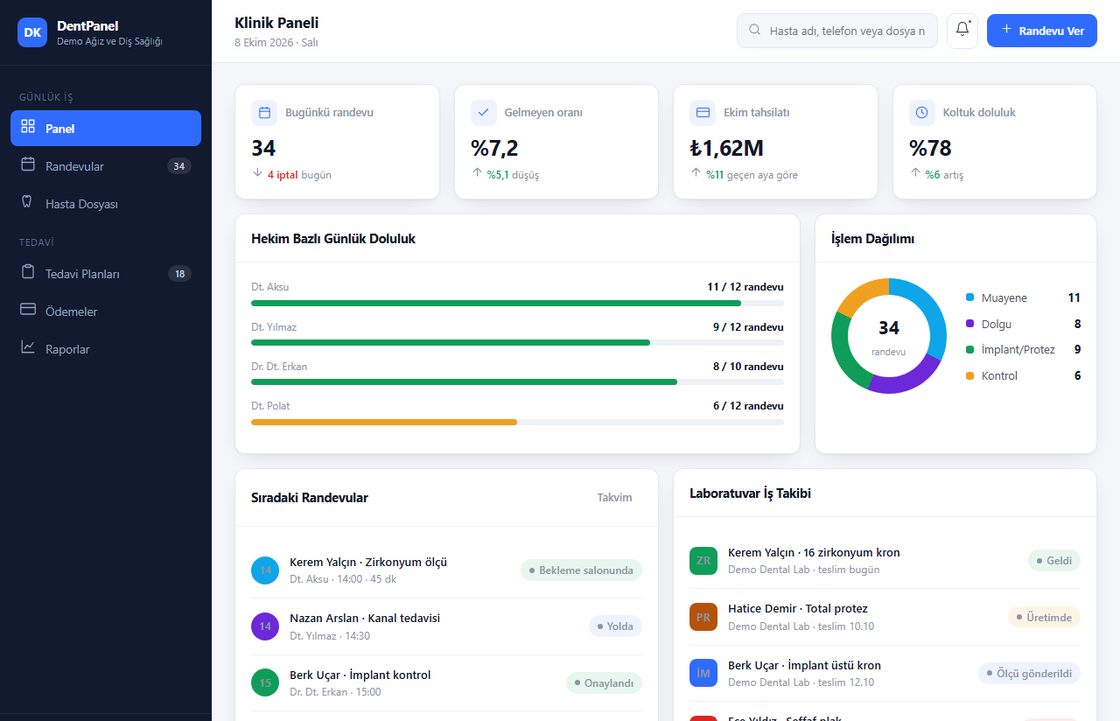Click the Üretimde status badge
This screenshot has height=721, width=1120.
coord(1044,617)
